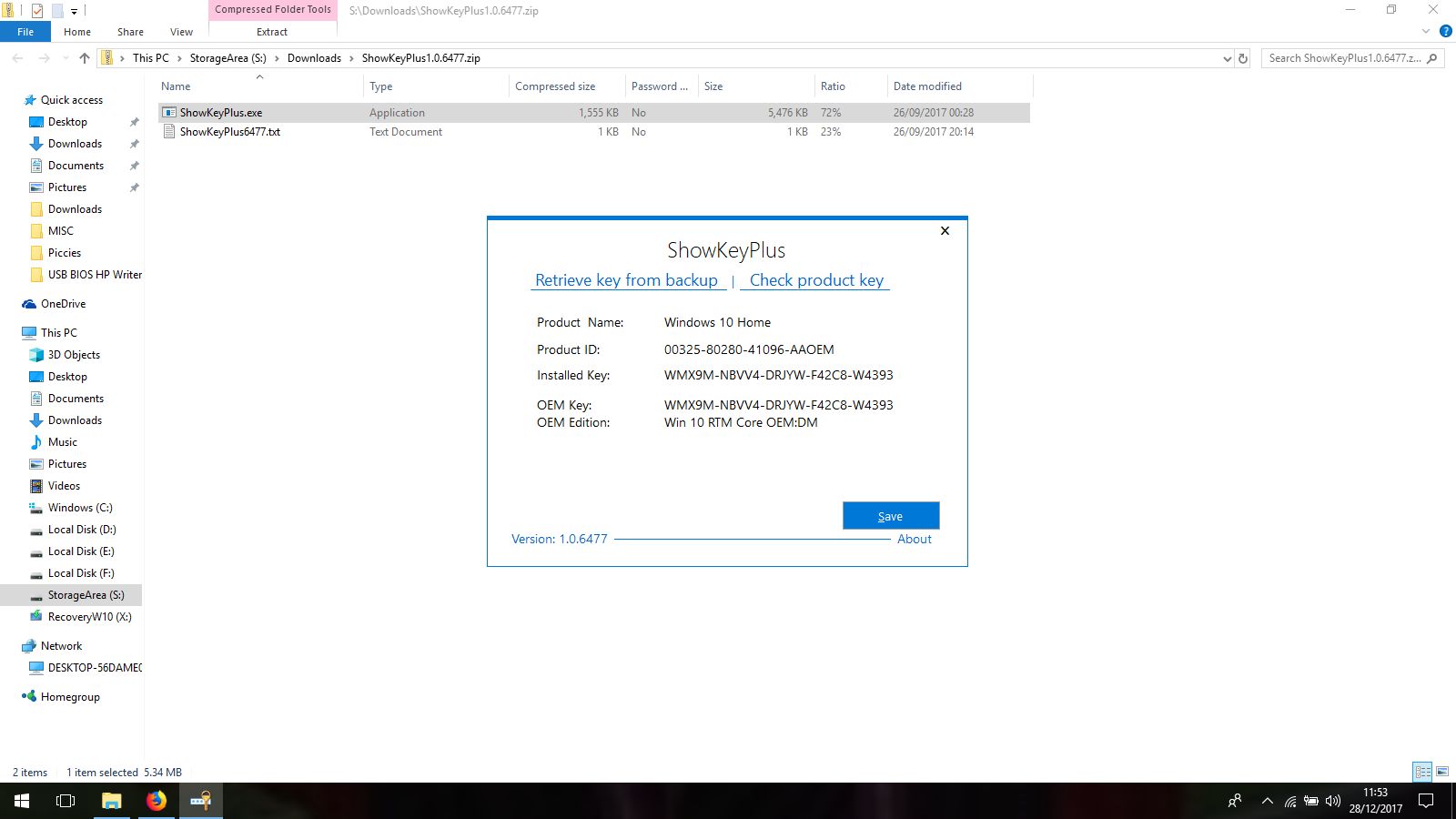
Task: Open the Music folder
Action: tap(62, 442)
